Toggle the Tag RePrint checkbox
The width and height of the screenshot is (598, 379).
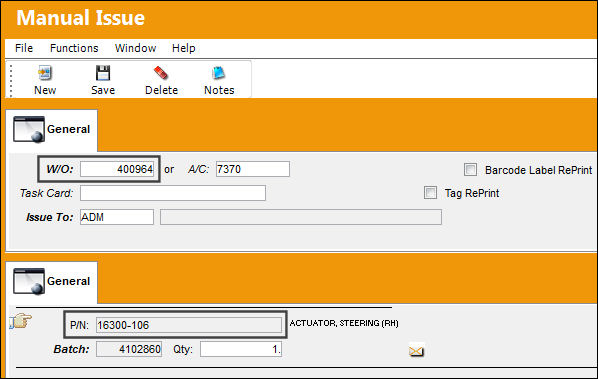click(x=430, y=193)
